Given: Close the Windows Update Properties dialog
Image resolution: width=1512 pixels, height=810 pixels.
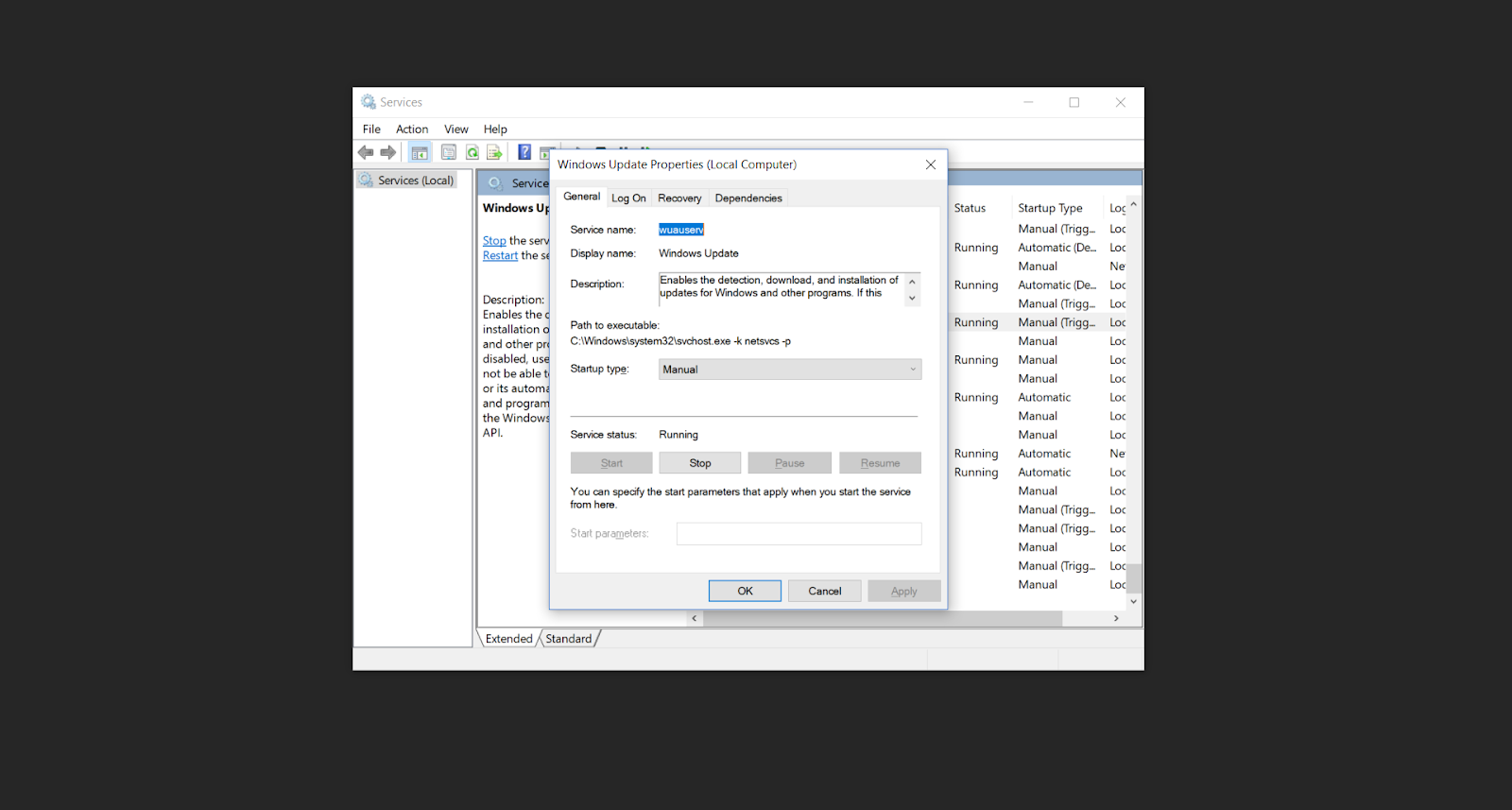Looking at the screenshot, I should click(x=931, y=164).
